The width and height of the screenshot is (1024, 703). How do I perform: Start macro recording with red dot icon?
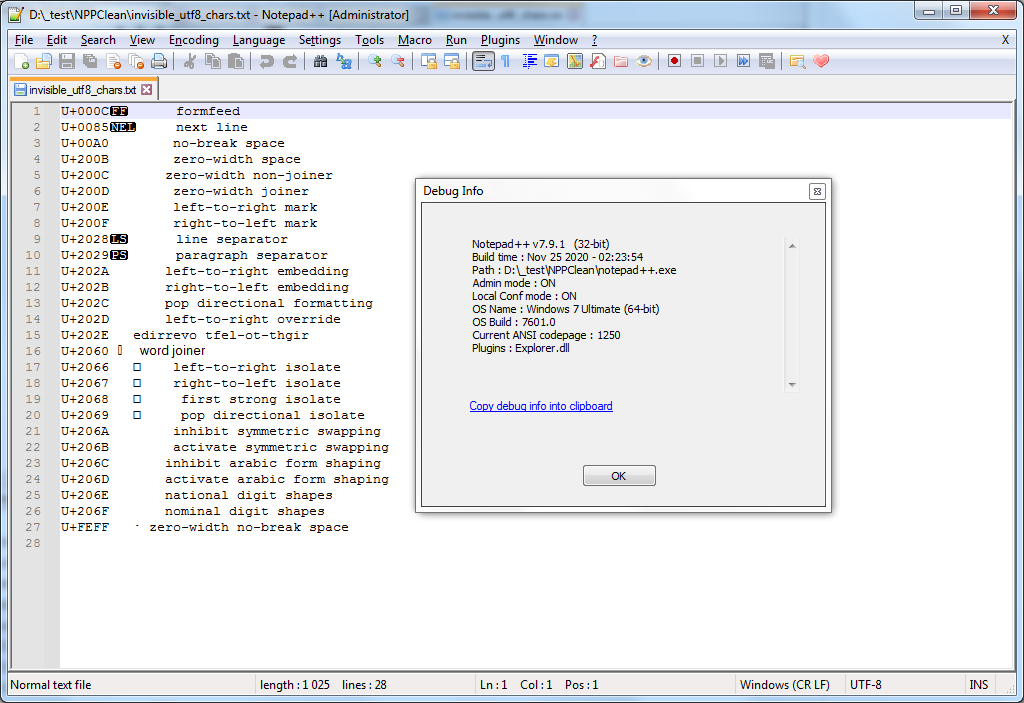675,61
